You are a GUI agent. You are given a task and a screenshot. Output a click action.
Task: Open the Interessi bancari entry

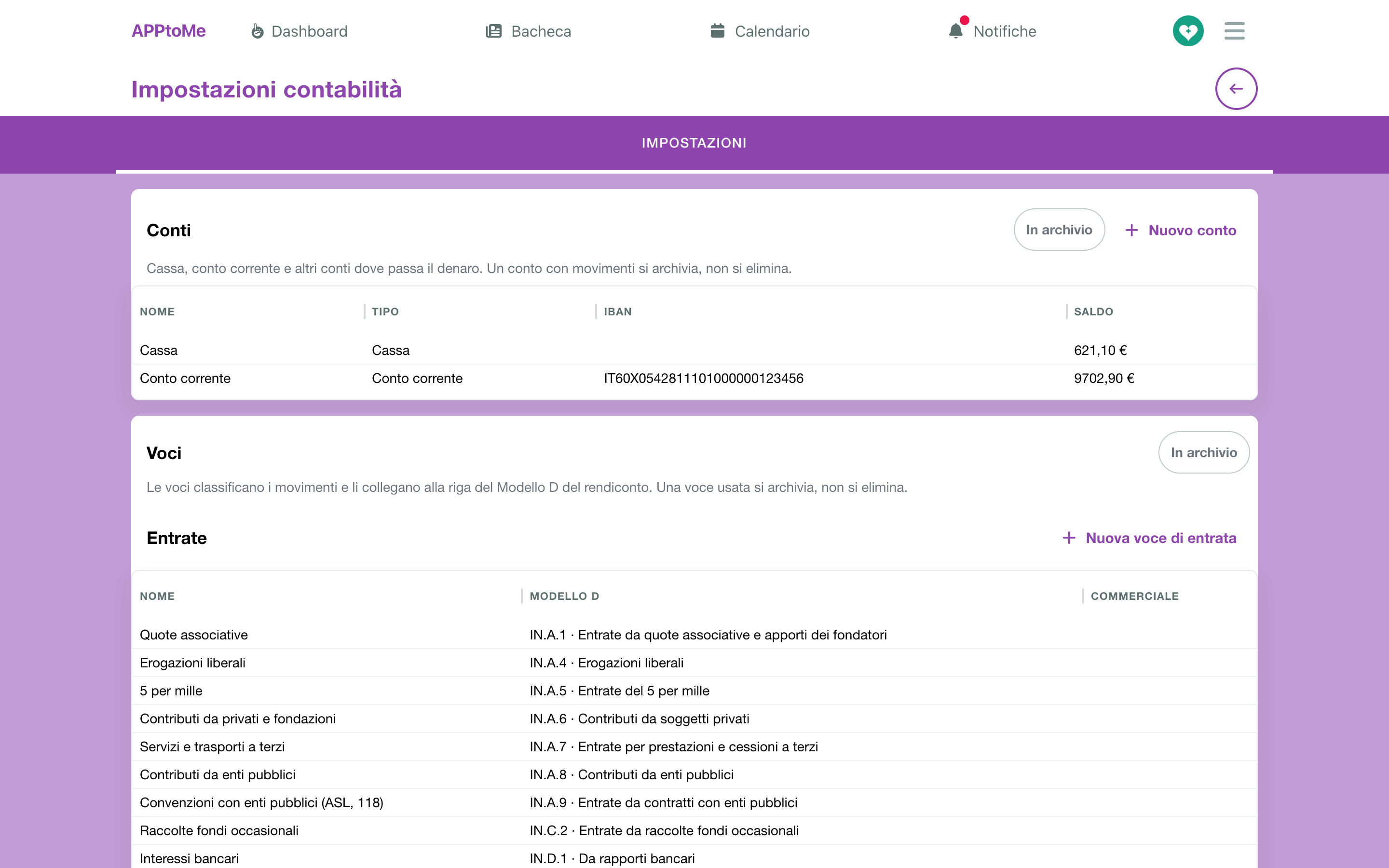coord(190,858)
